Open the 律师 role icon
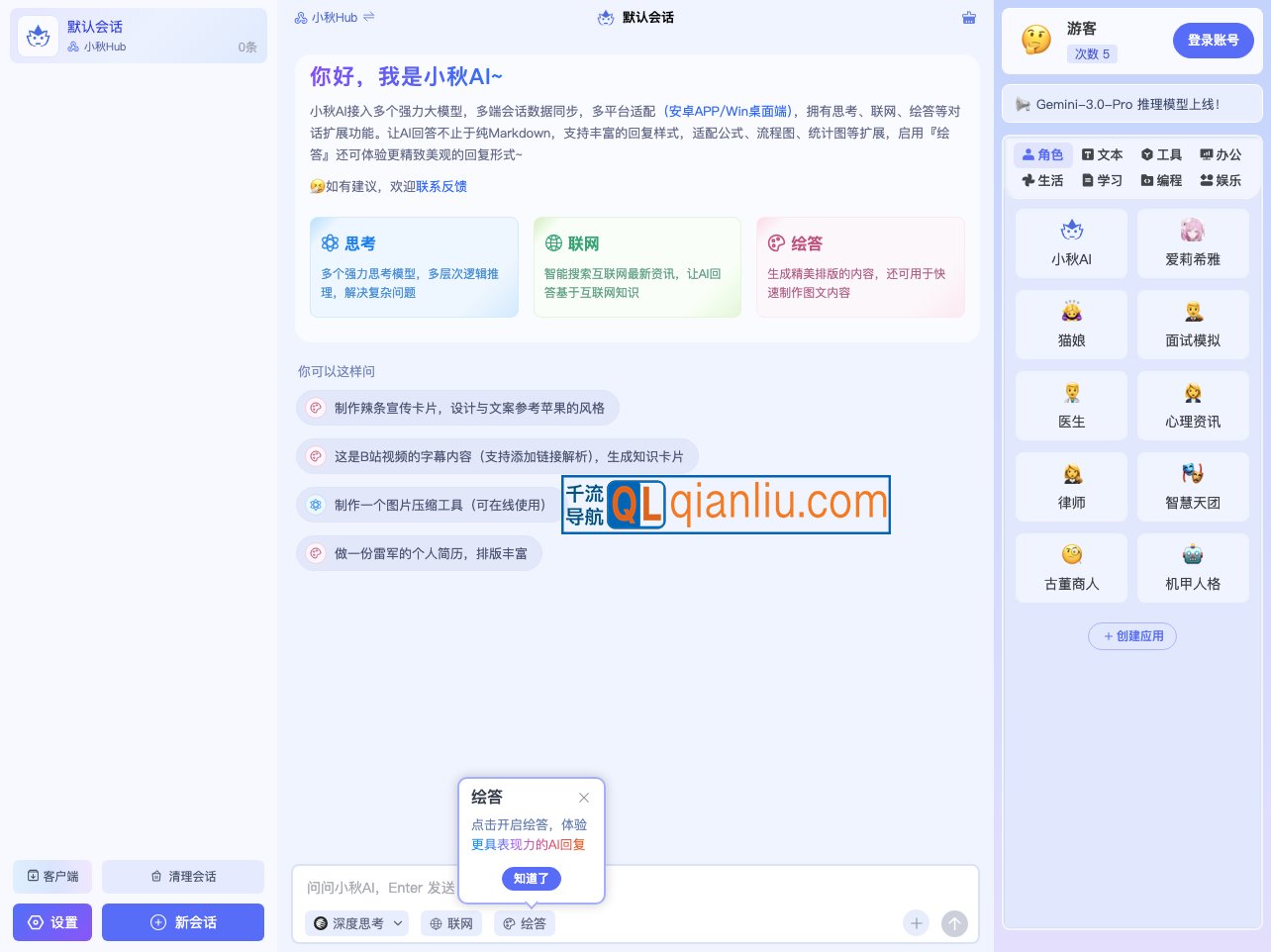 click(x=1071, y=486)
